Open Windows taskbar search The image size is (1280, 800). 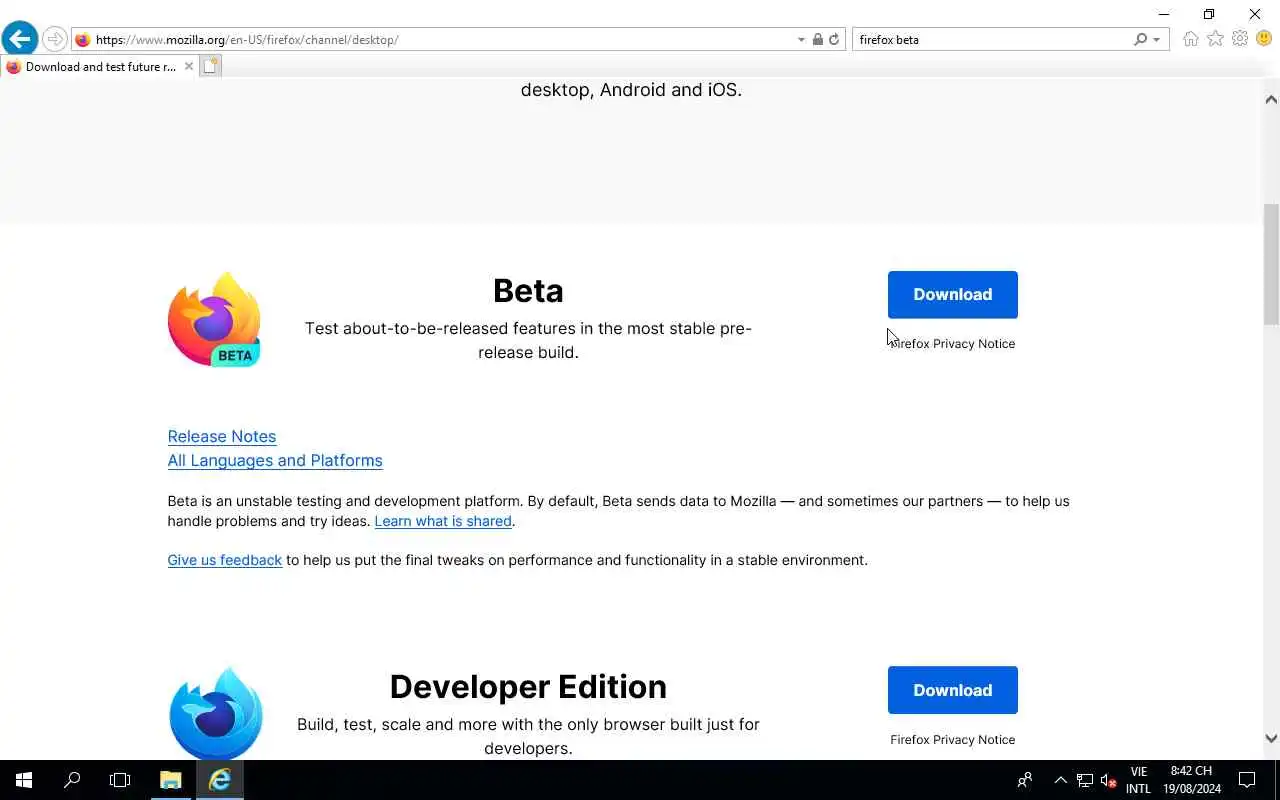tap(72, 780)
